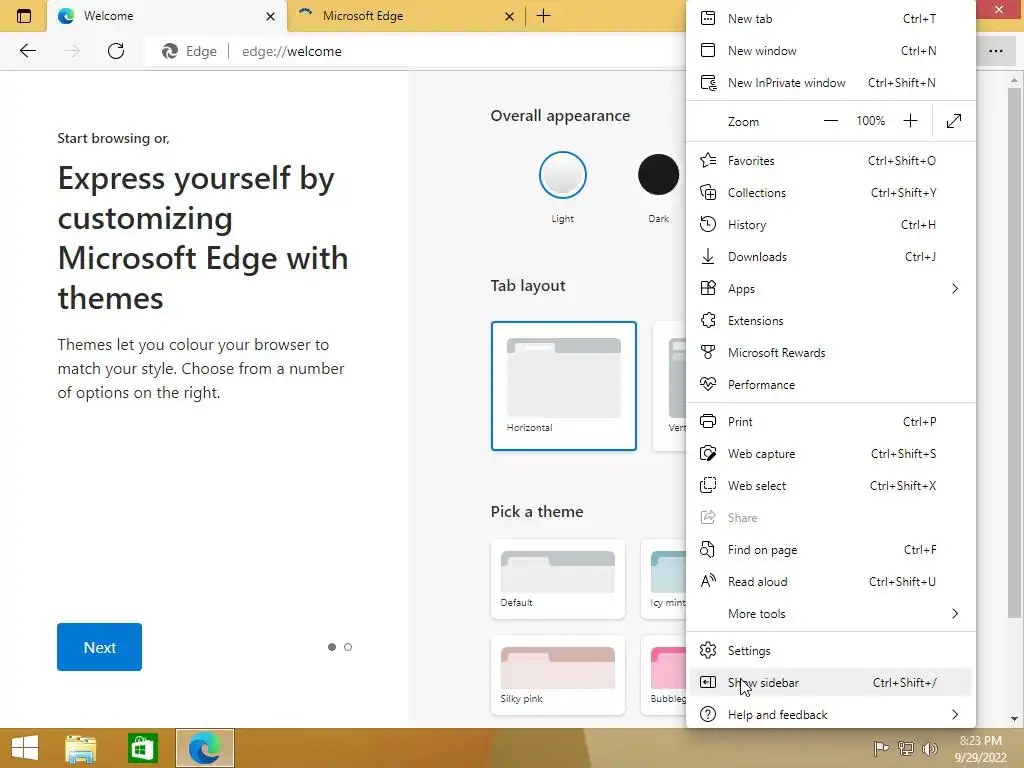The height and width of the screenshot is (768, 1024).
Task: Click the Find on page icon
Action: [x=708, y=549]
